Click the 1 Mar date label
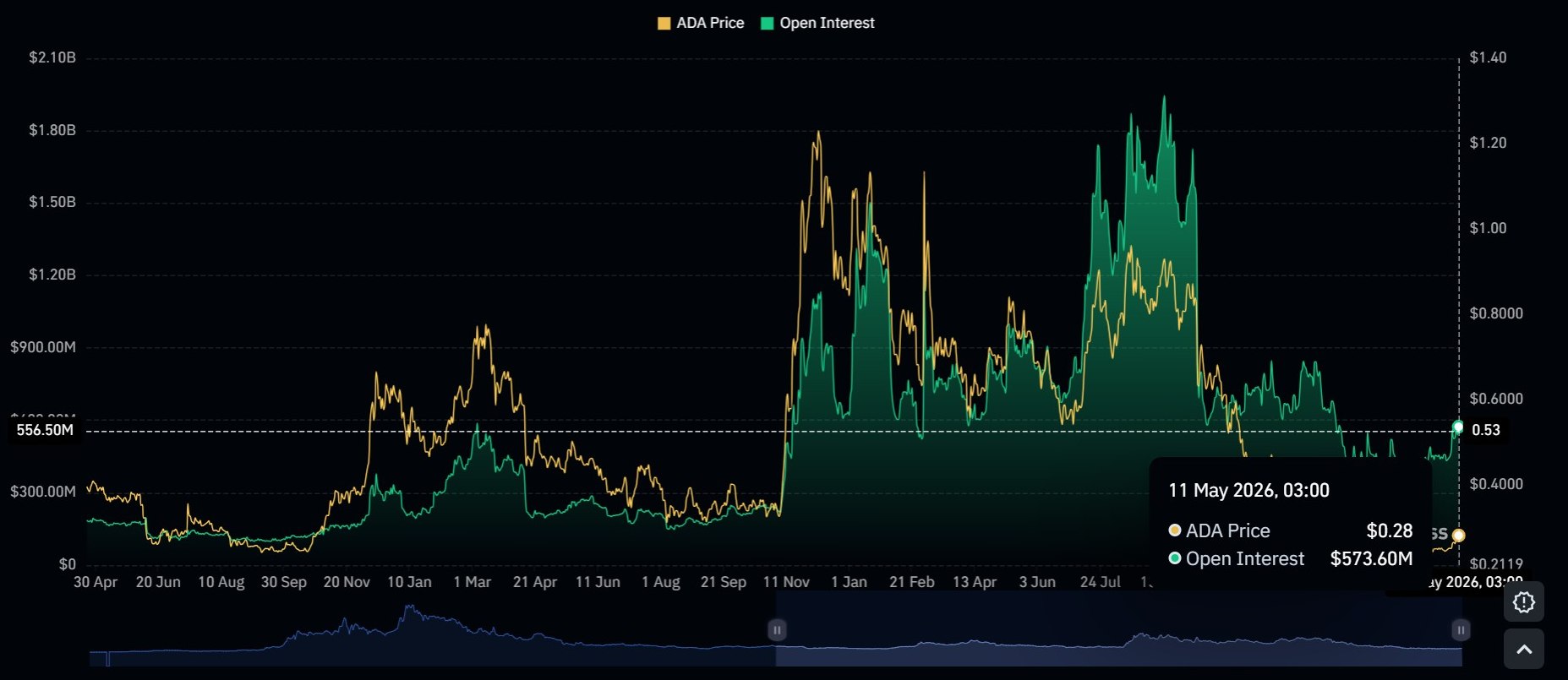 point(473,582)
